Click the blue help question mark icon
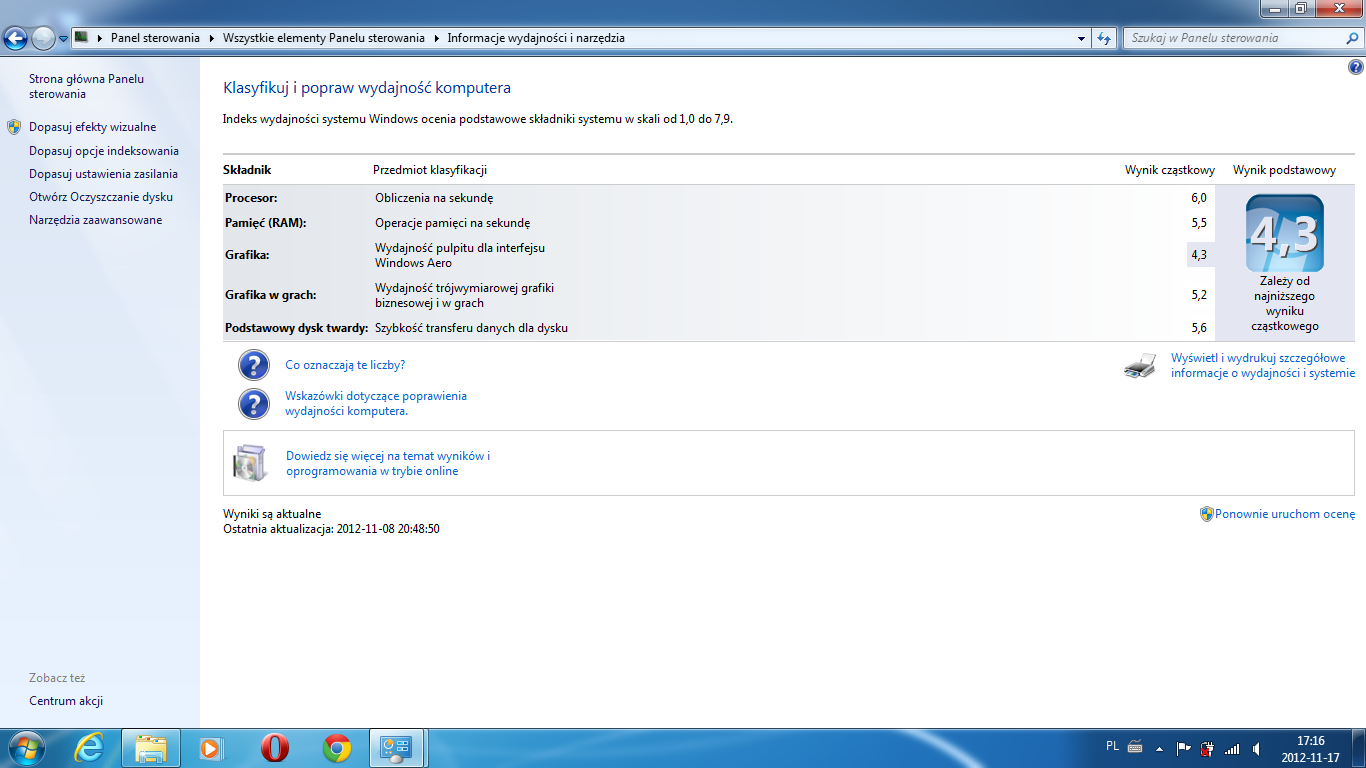 [x=1356, y=68]
